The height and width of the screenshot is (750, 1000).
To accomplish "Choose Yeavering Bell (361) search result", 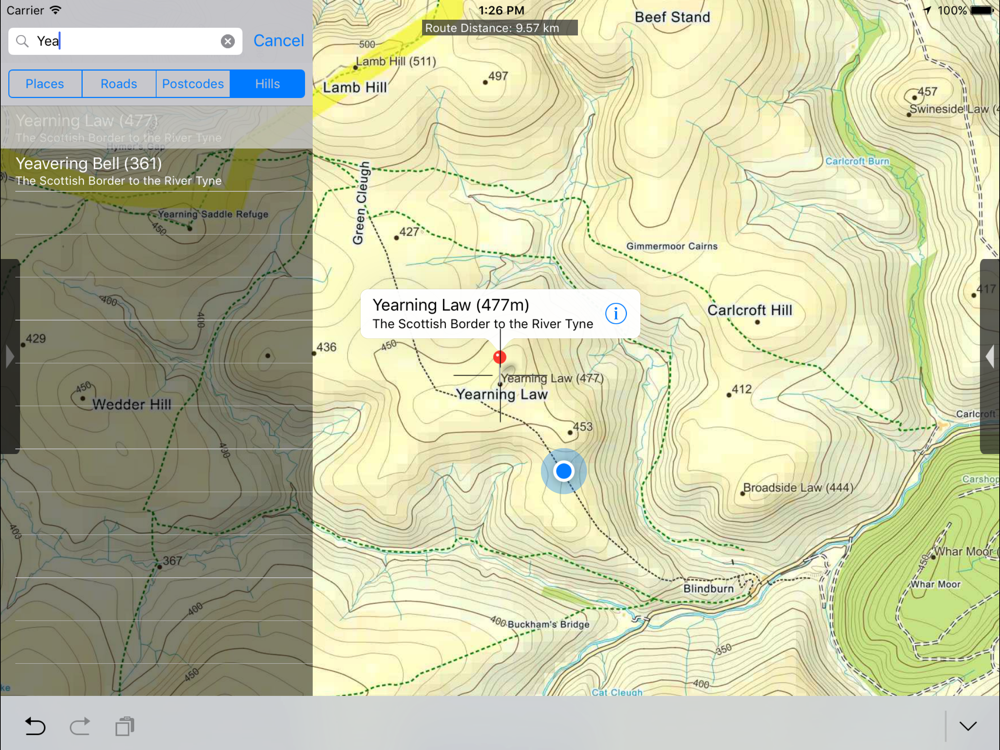I will tap(156, 170).
